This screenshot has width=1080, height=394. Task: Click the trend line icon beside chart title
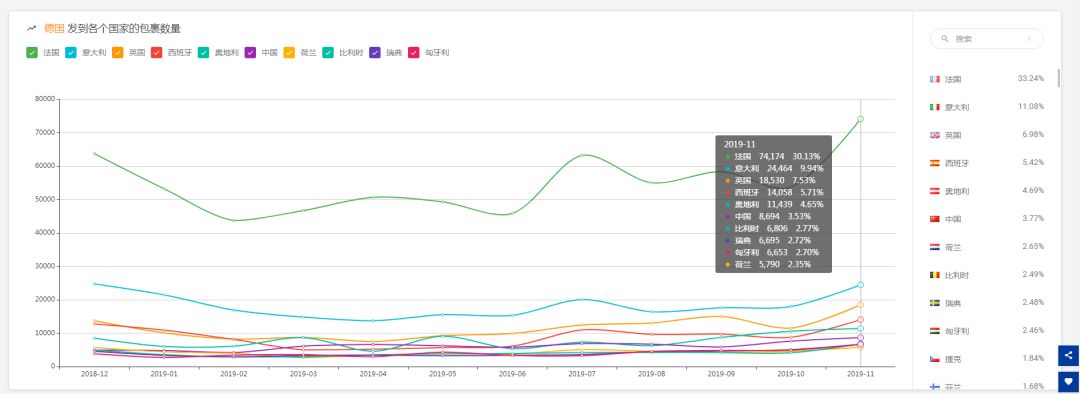point(31,29)
